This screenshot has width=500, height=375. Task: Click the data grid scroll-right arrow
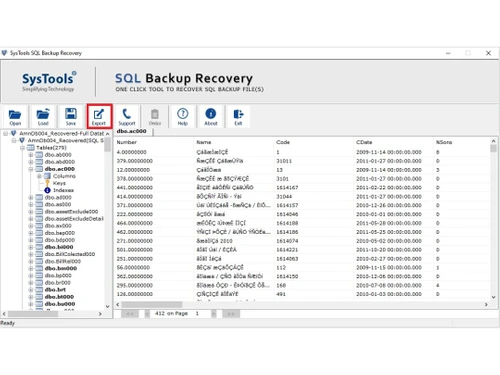point(486,305)
